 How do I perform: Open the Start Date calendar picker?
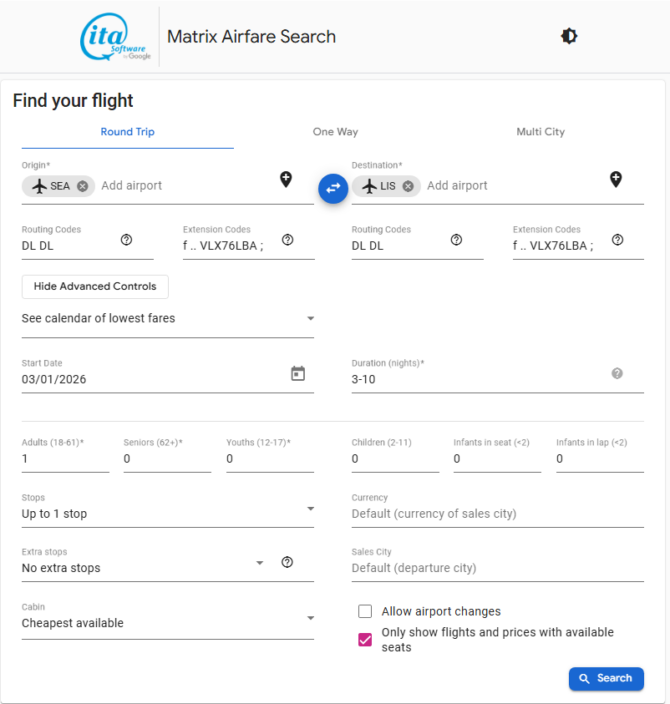(297, 373)
